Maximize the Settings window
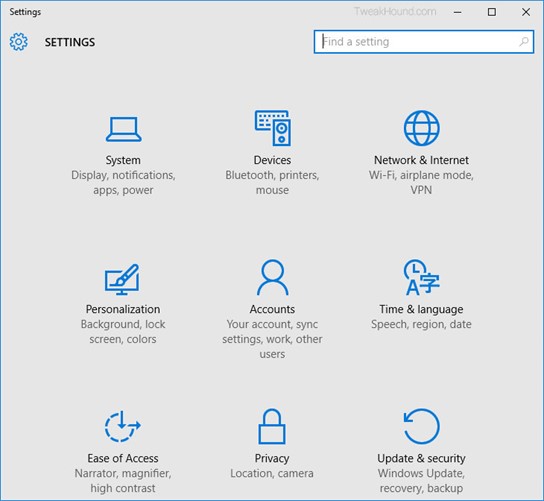 492,12
